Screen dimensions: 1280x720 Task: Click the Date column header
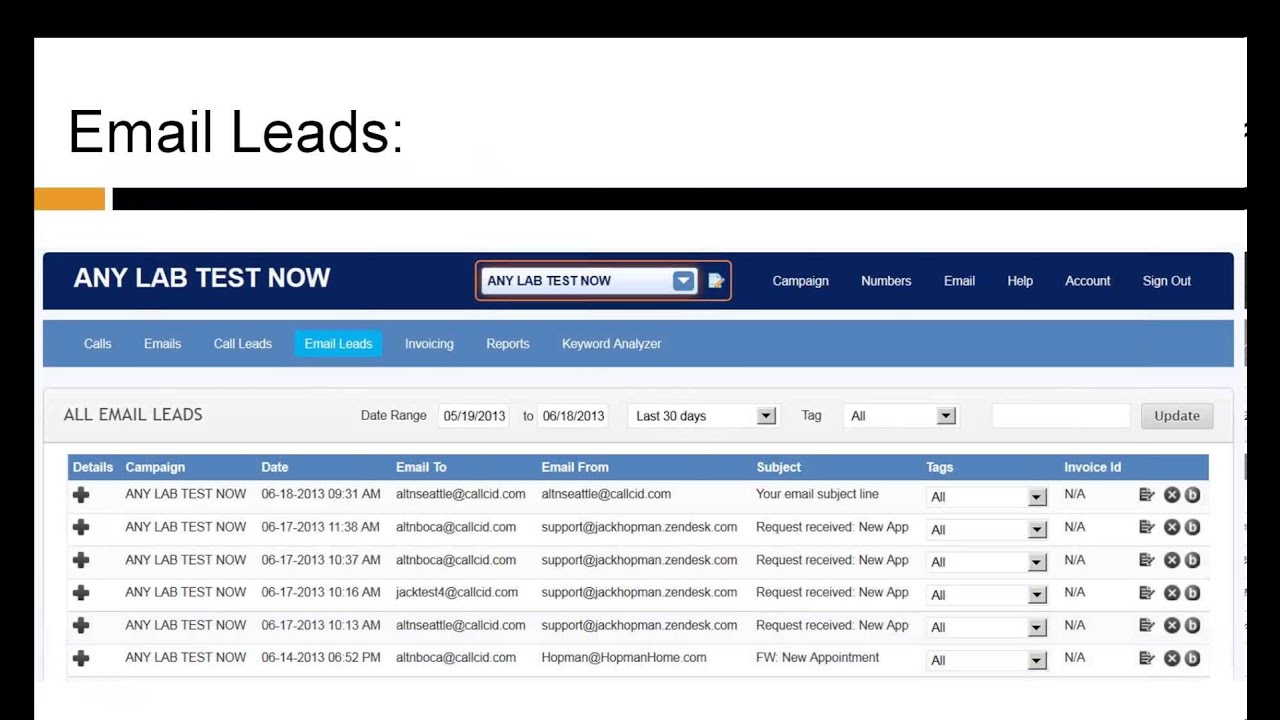pos(275,467)
